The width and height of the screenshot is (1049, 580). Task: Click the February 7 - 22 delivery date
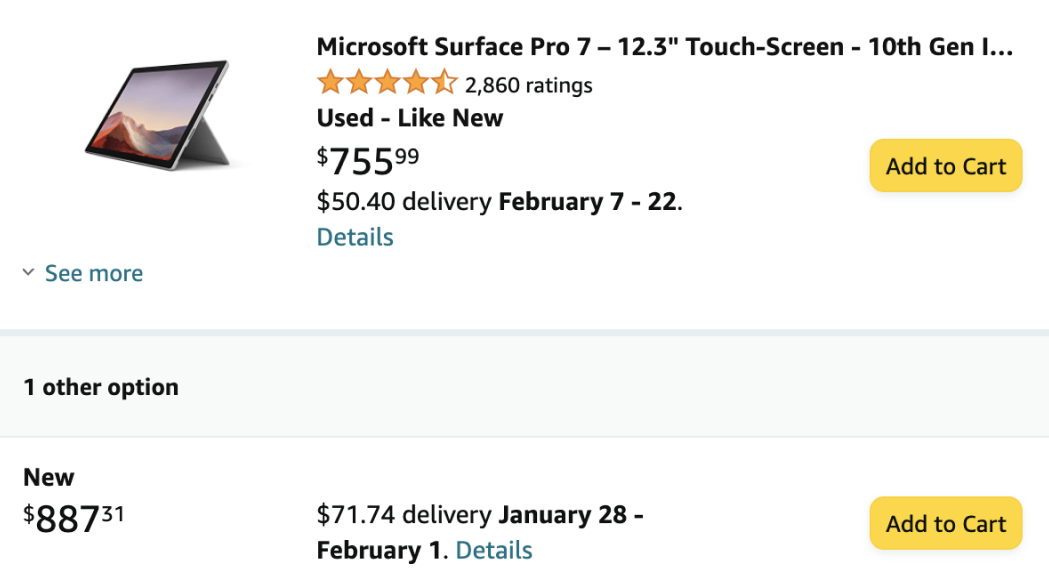(588, 201)
